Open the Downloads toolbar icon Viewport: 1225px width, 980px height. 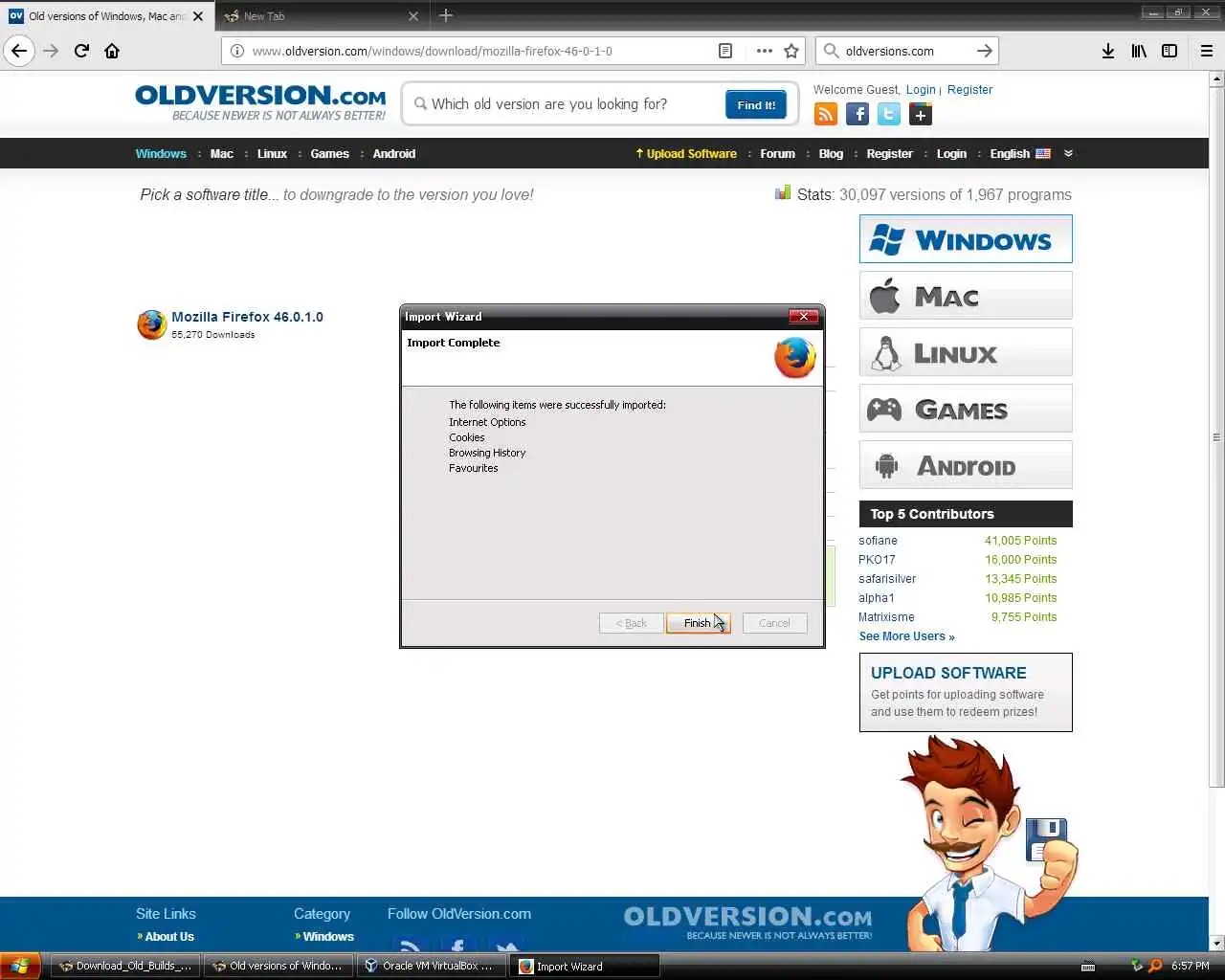click(x=1107, y=51)
